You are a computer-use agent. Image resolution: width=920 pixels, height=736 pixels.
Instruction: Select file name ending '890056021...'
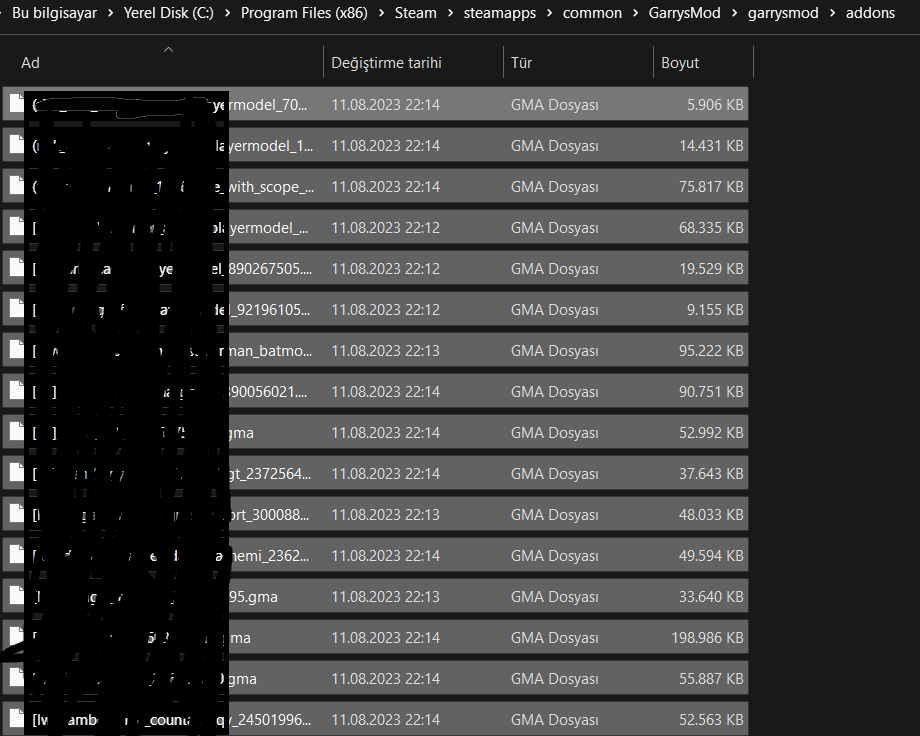170,392
